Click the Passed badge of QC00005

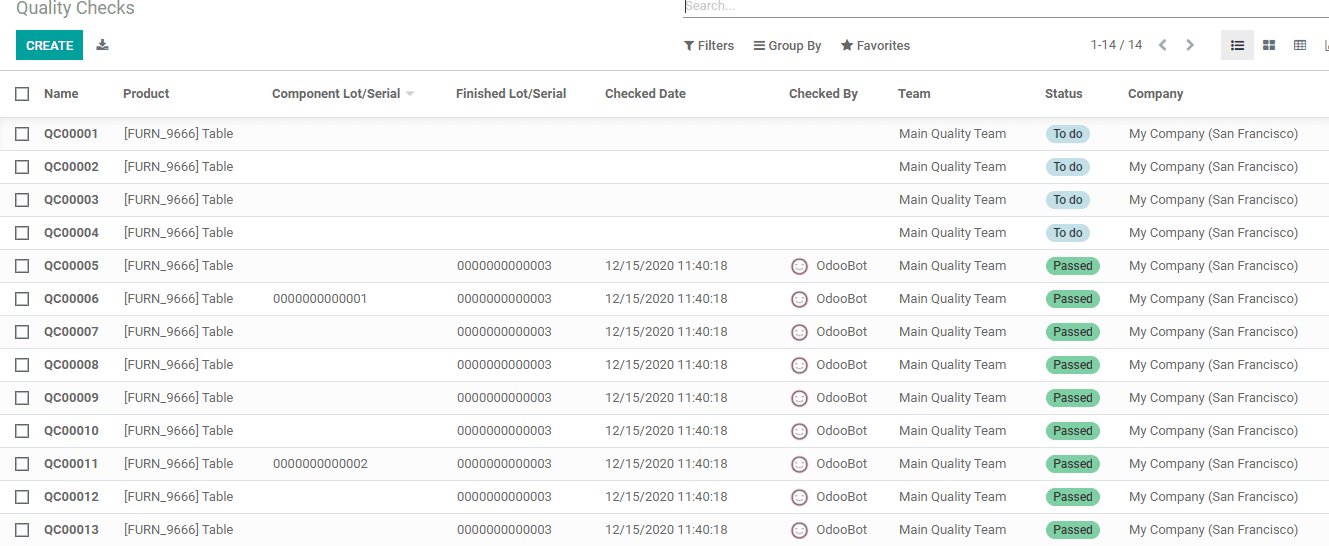click(x=1073, y=266)
